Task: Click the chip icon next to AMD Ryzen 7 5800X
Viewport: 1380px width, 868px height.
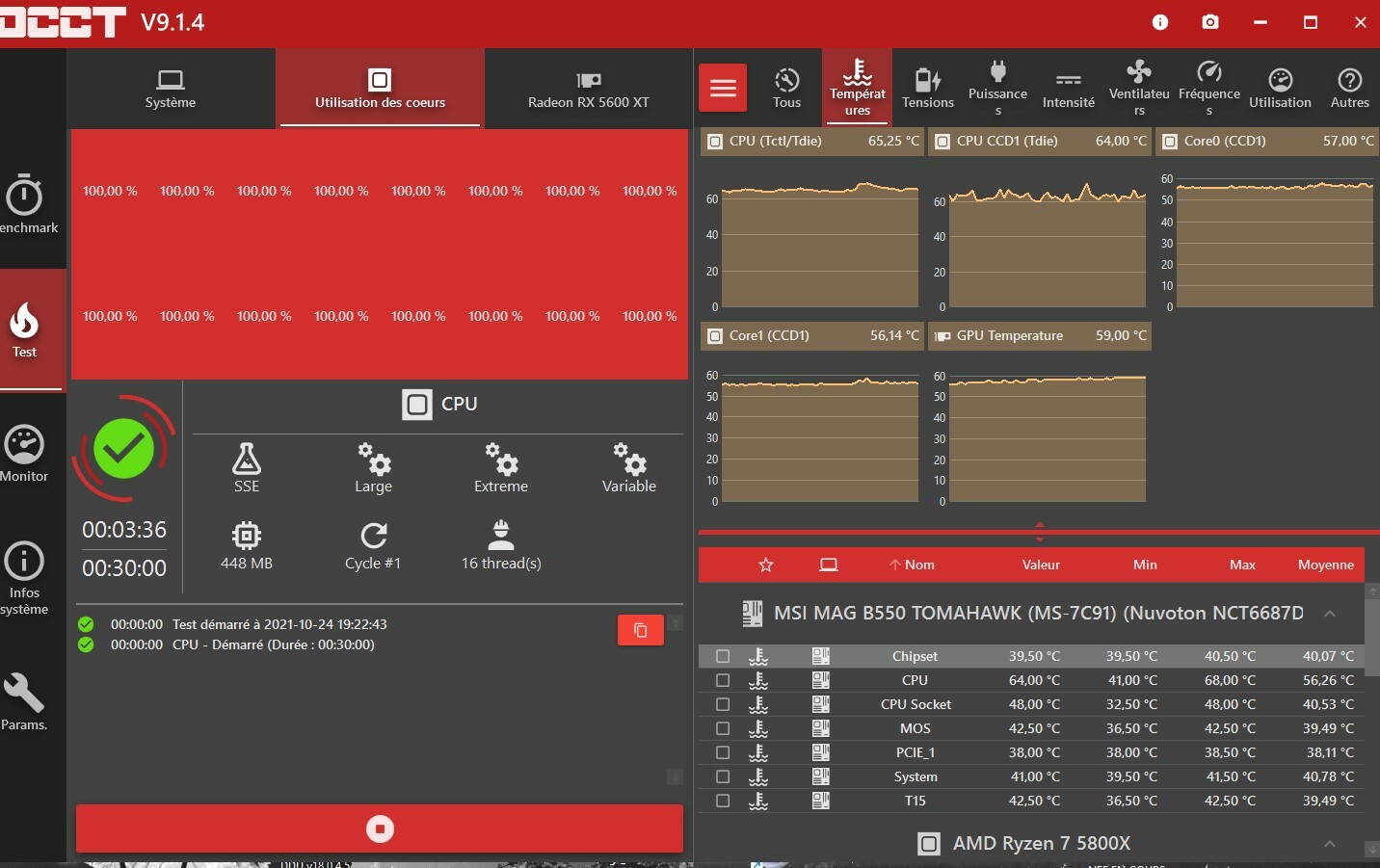Action: tap(929, 844)
